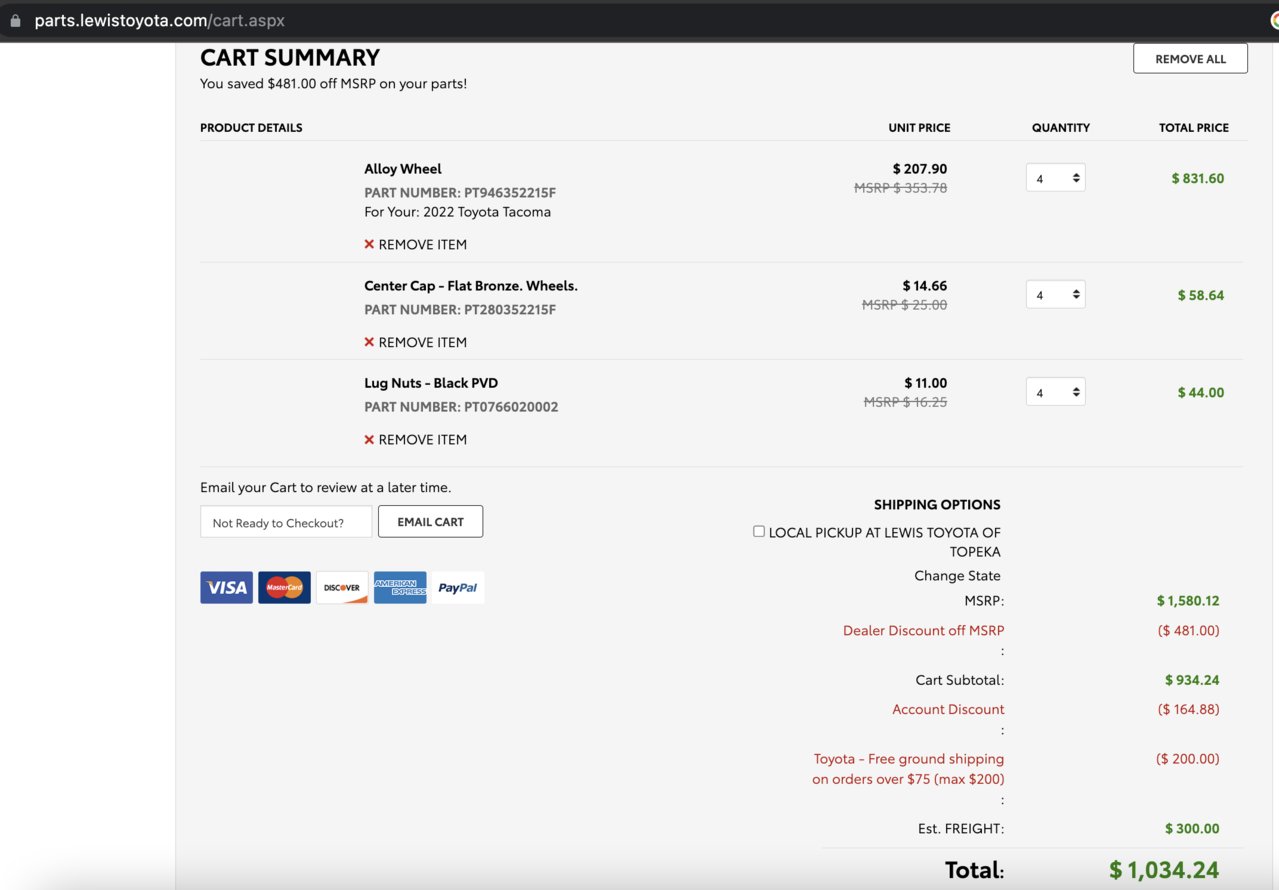The height and width of the screenshot is (890, 1279).
Task: Click part number PT0766020002
Action: point(461,407)
